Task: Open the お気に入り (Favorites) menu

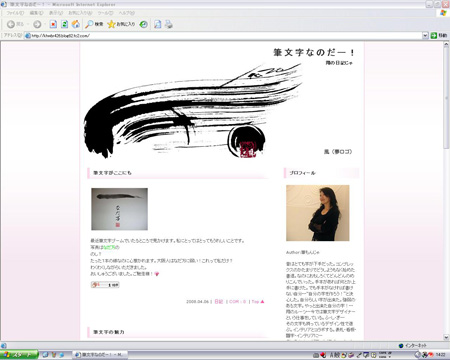Action: click(x=80, y=13)
